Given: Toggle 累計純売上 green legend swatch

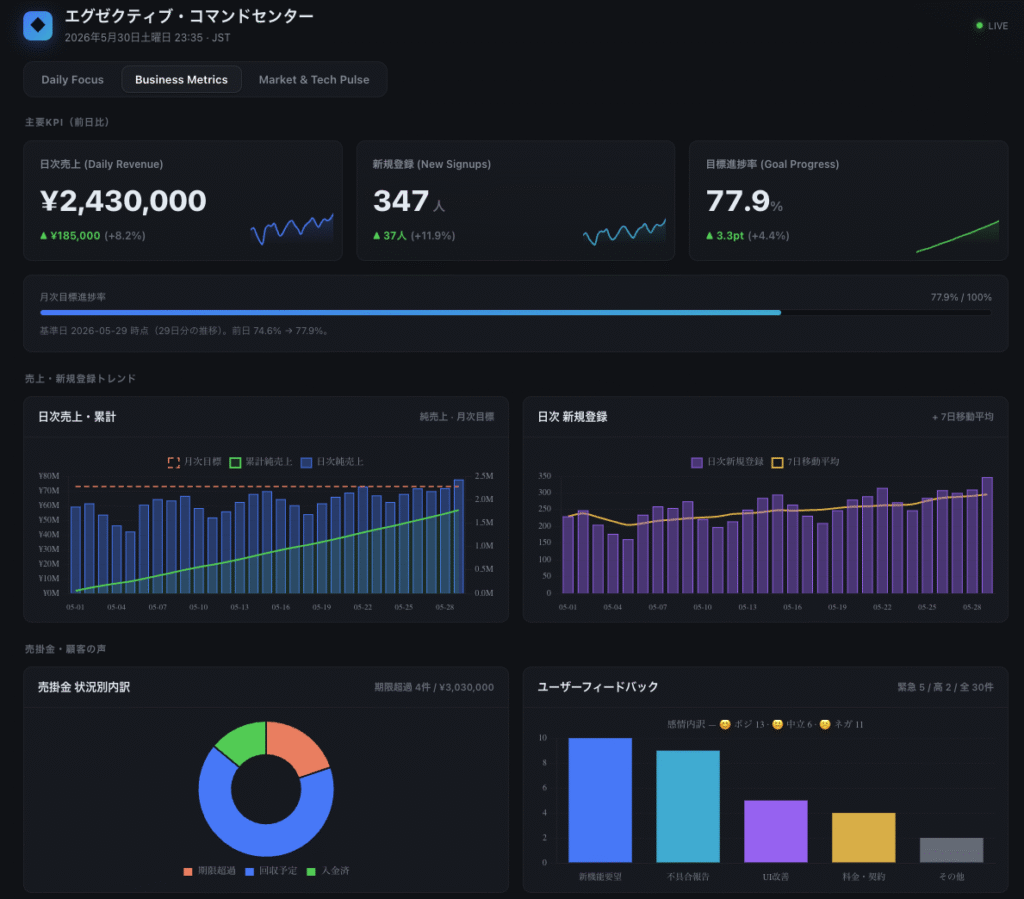Looking at the screenshot, I should 235,462.
